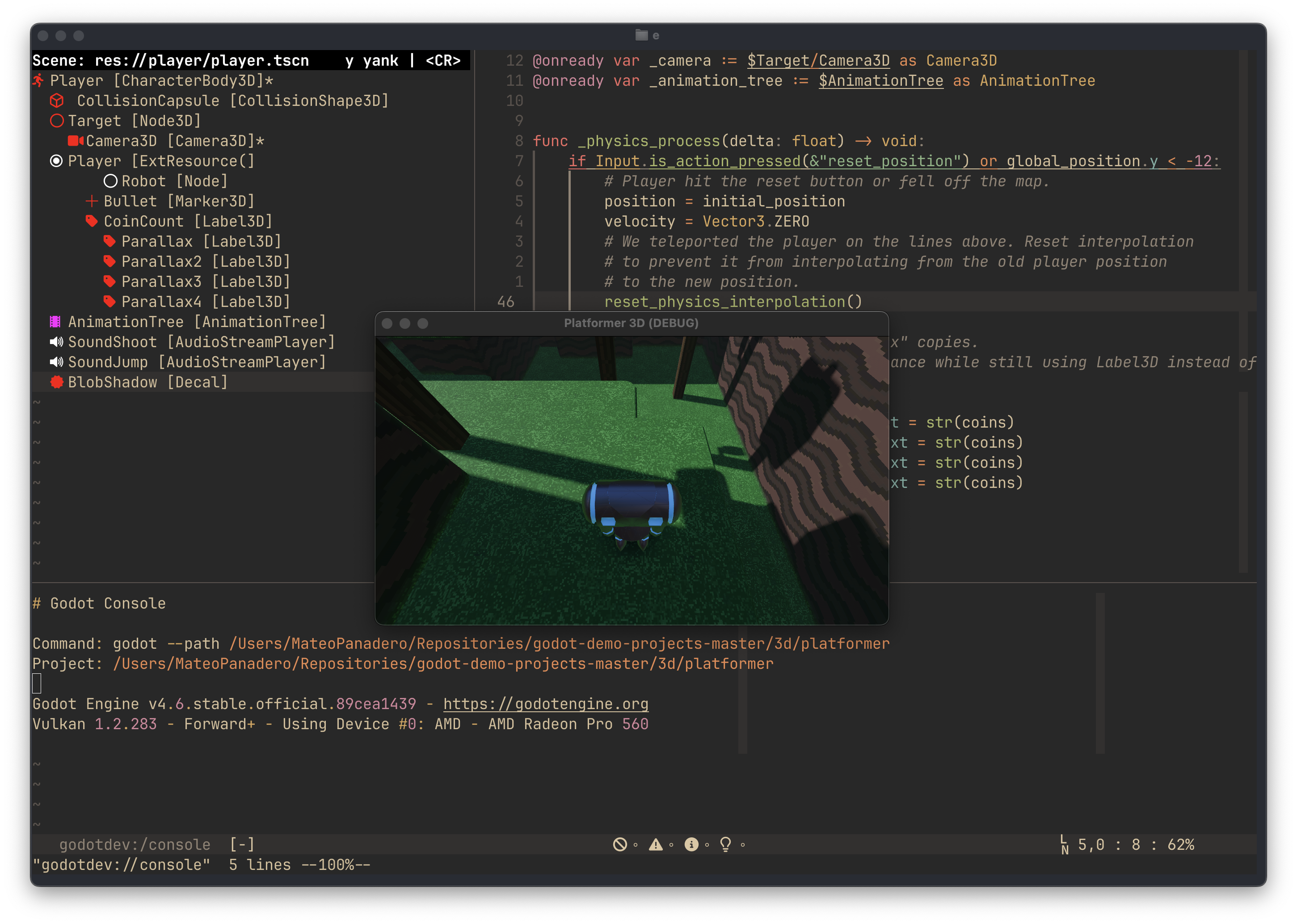Click the func _physics_process definition line
Image resolution: width=1297 pixels, height=924 pixels.
[729, 141]
